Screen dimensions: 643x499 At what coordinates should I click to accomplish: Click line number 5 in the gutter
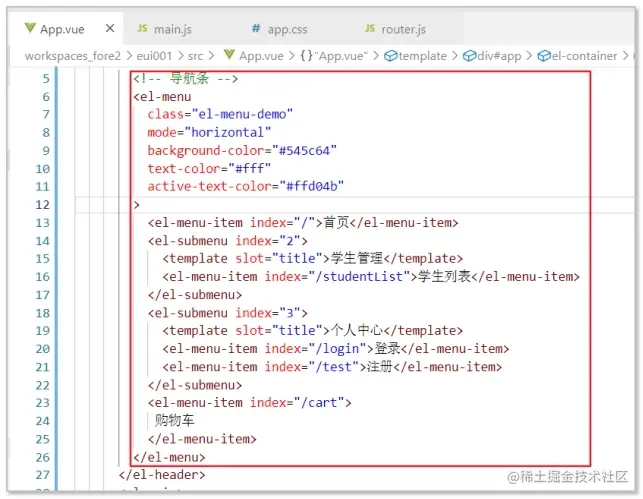tap(46, 79)
